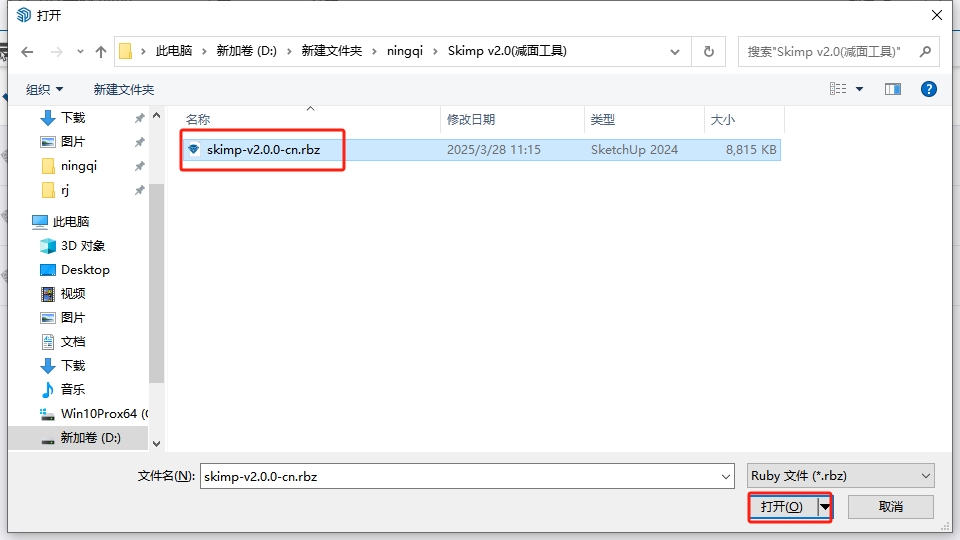The height and width of the screenshot is (540, 960).
Task: Open the 组织 menu
Action: tap(44, 89)
